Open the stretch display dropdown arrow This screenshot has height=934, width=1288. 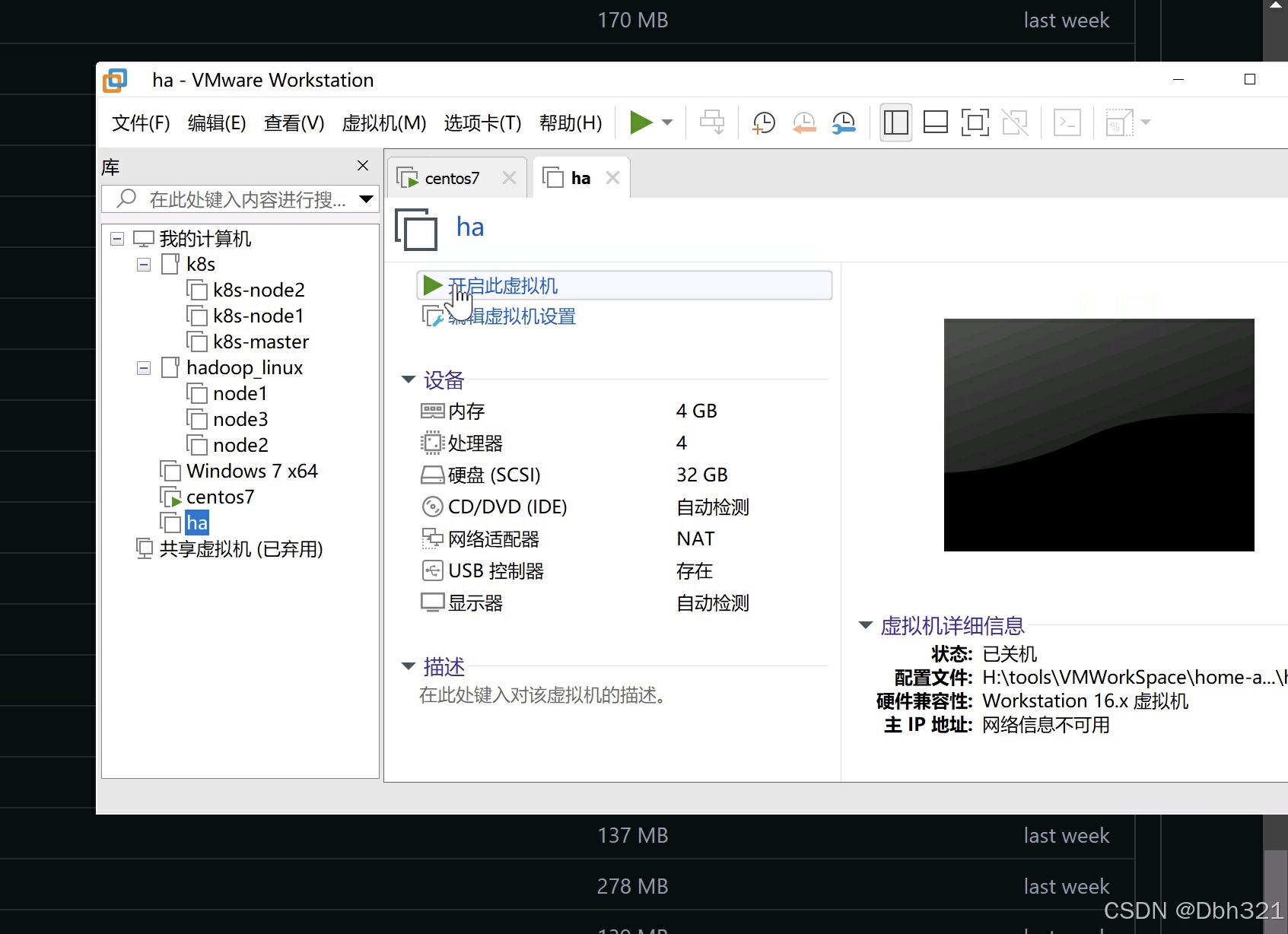click(1146, 122)
